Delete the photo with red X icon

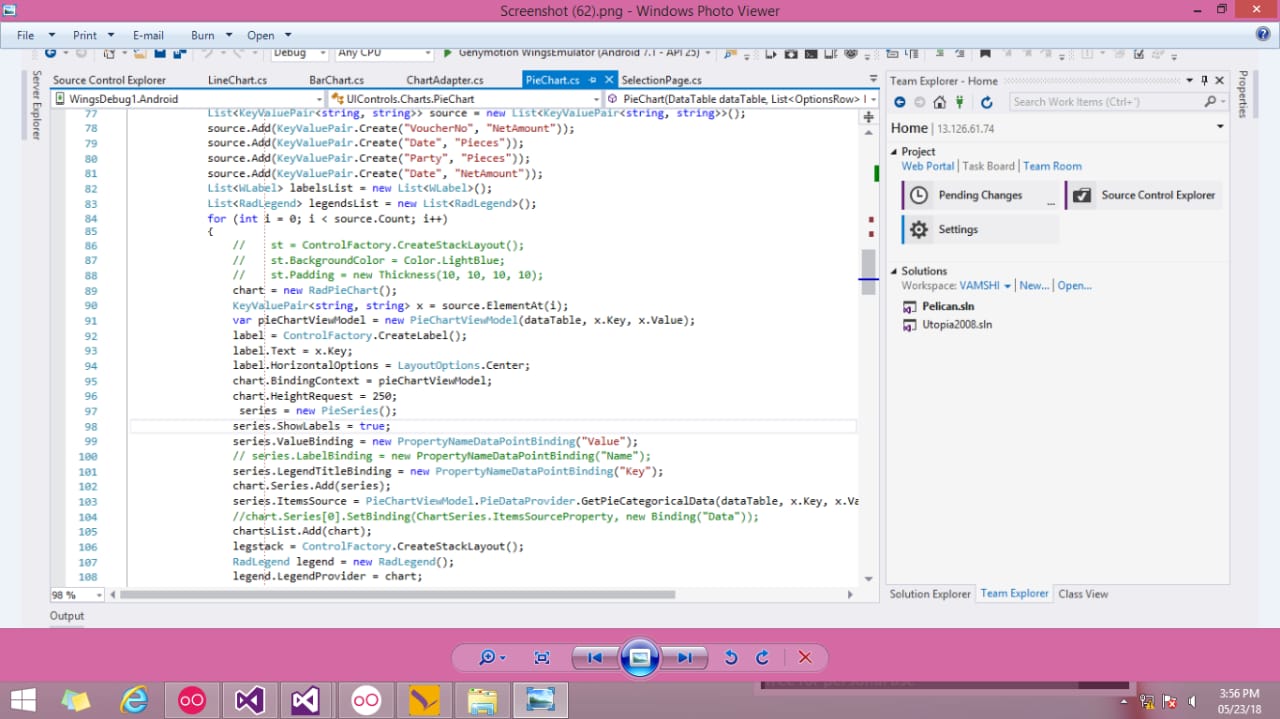[x=805, y=657]
